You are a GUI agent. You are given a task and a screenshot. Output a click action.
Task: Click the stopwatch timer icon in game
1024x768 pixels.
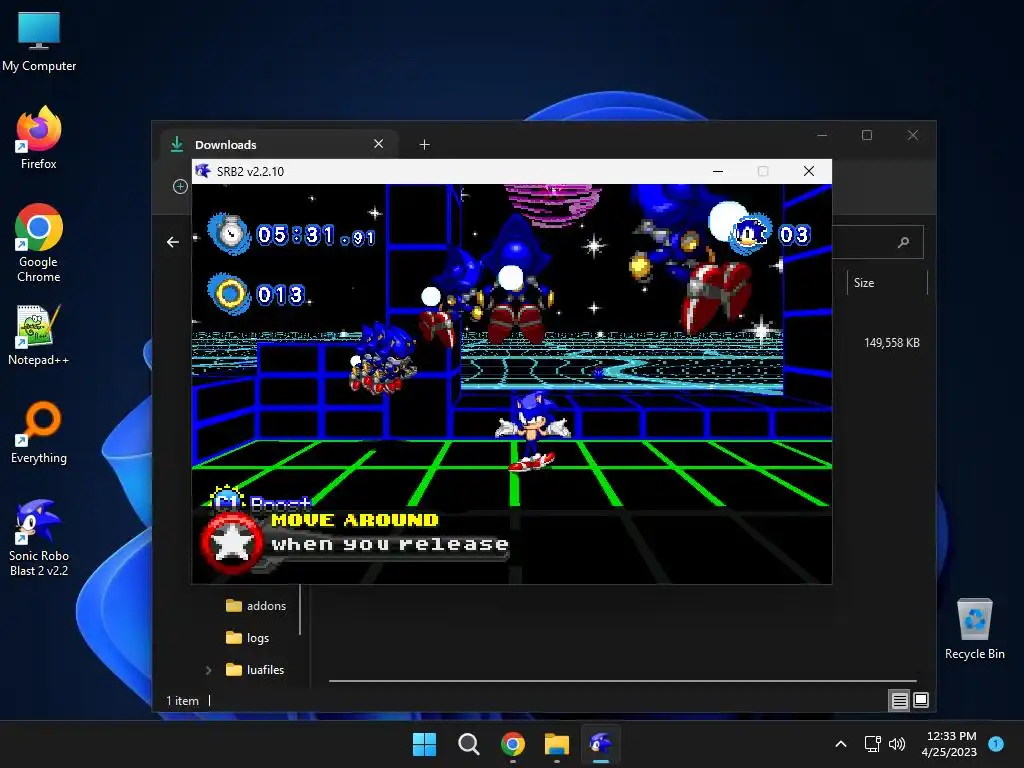click(x=229, y=233)
